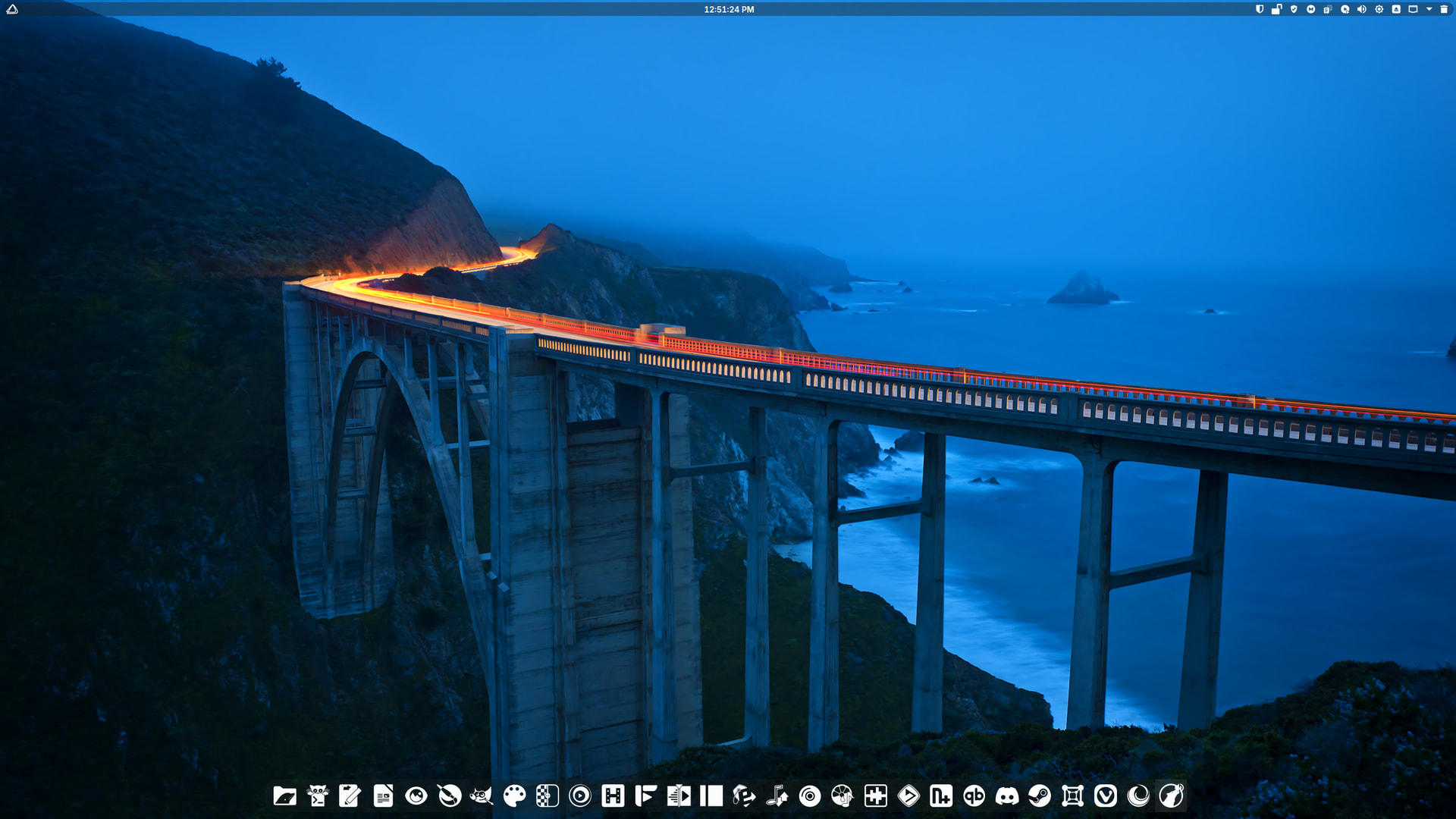Open qBittorrent from the dock

pyautogui.click(x=974, y=795)
